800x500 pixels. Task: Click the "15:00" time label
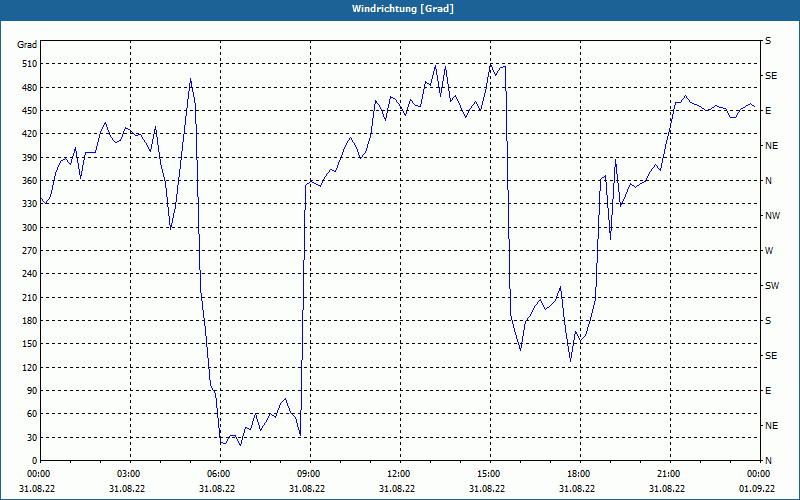click(x=487, y=474)
